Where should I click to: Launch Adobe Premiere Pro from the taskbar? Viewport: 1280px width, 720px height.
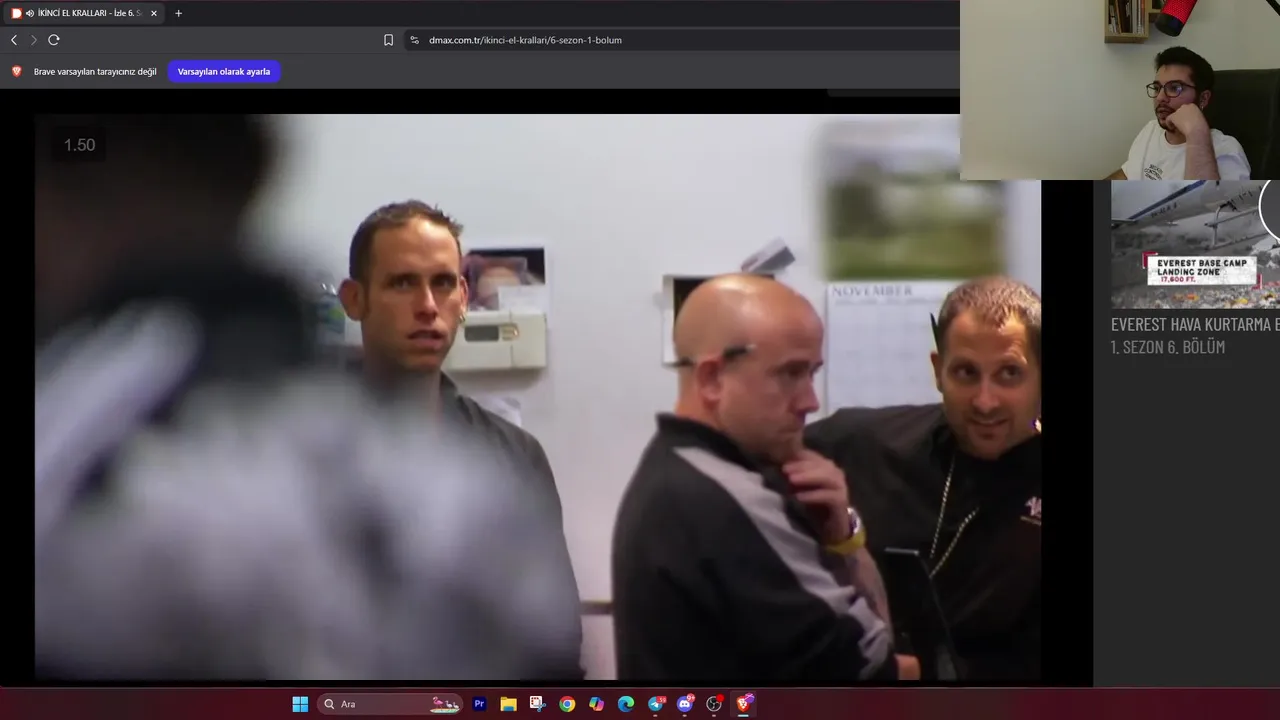479,704
